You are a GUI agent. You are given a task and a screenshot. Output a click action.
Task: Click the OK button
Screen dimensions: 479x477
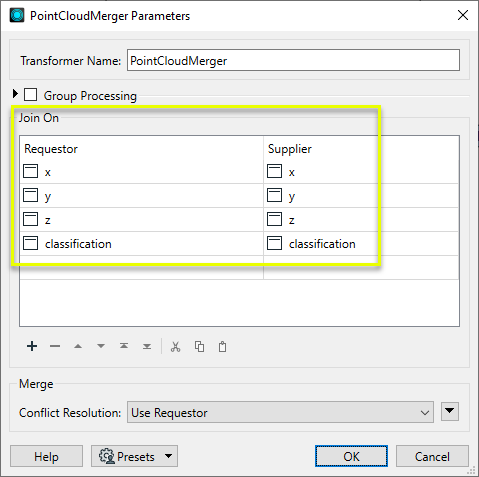351,456
